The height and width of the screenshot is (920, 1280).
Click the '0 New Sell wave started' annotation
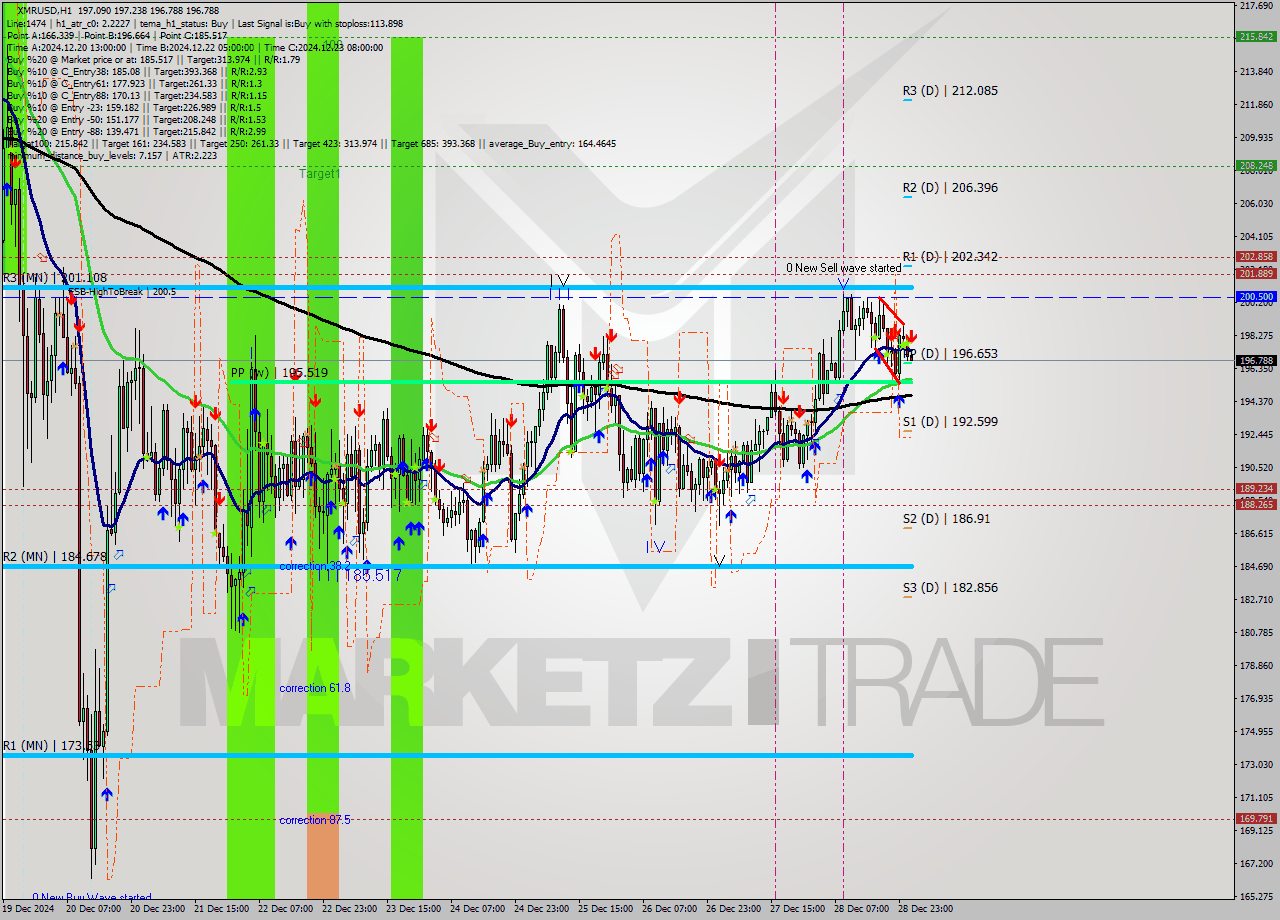click(843, 268)
